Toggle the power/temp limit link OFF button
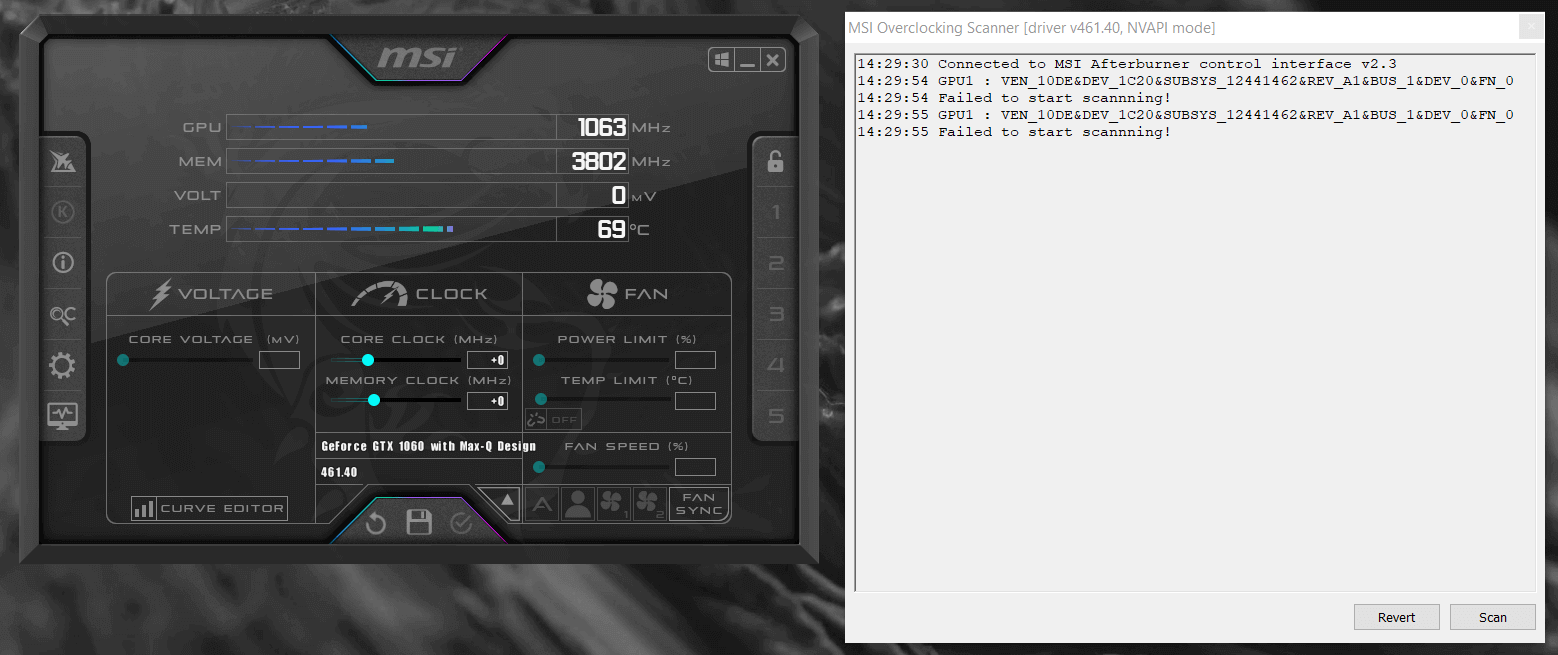The width and height of the screenshot is (1558, 655). [553, 419]
